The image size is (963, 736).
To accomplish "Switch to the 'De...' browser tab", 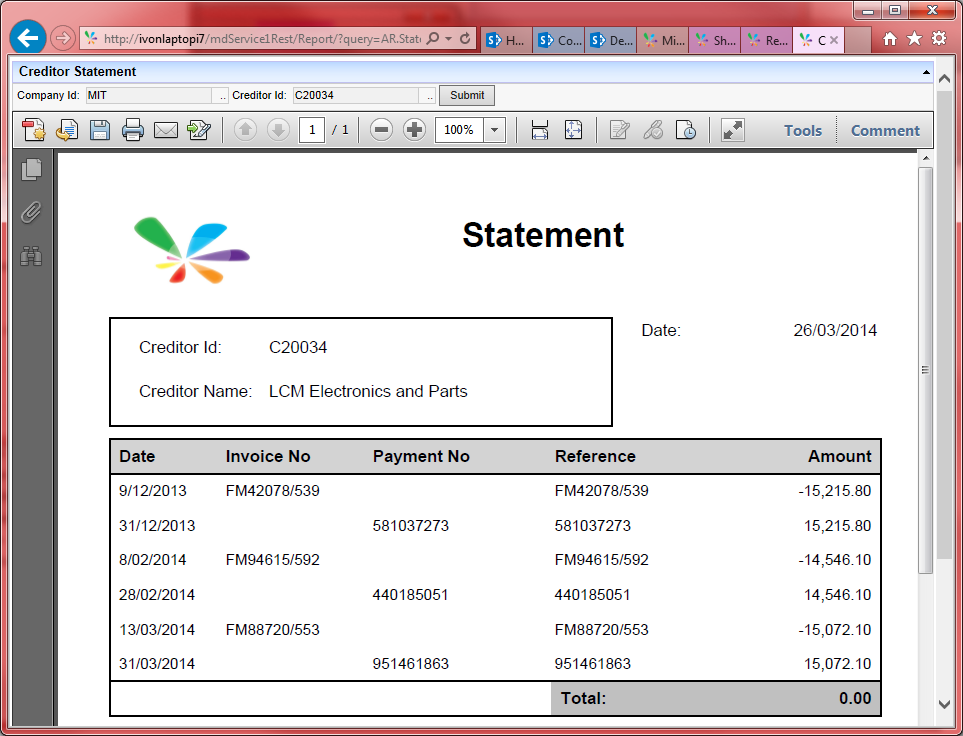I will tap(611, 41).
